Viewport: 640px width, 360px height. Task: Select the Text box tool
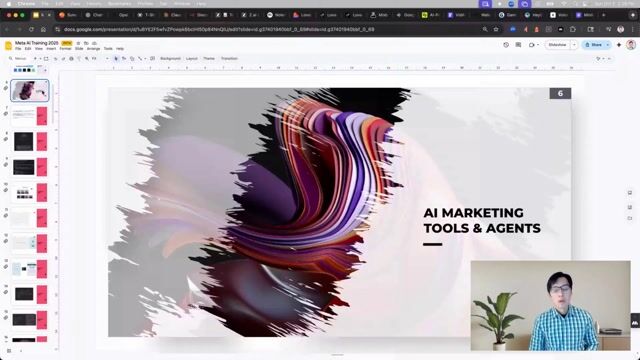[x=124, y=59]
